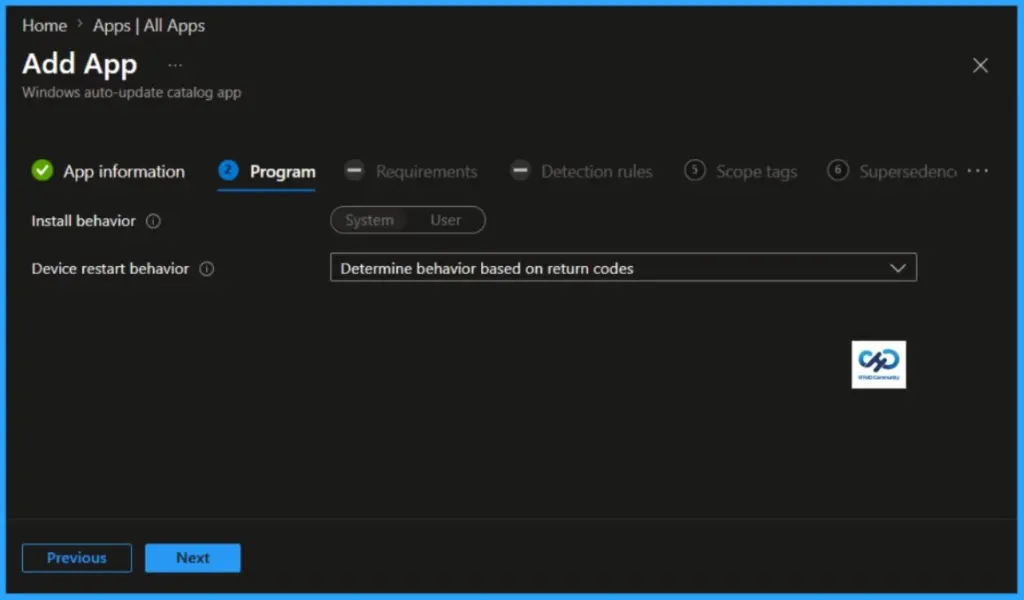The image size is (1024, 600).
Task: Navigate to Apps | All Apps breadcrumb
Action: click(149, 25)
